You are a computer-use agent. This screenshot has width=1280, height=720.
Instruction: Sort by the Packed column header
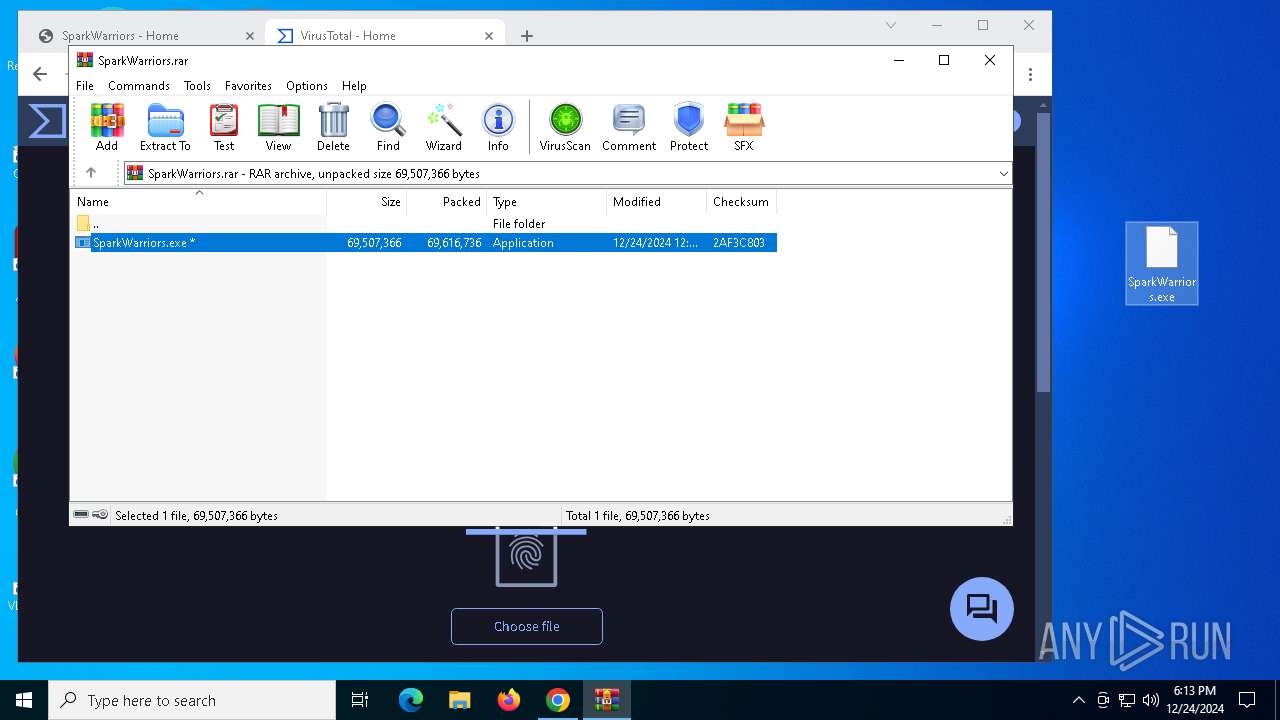click(x=446, y=202)
